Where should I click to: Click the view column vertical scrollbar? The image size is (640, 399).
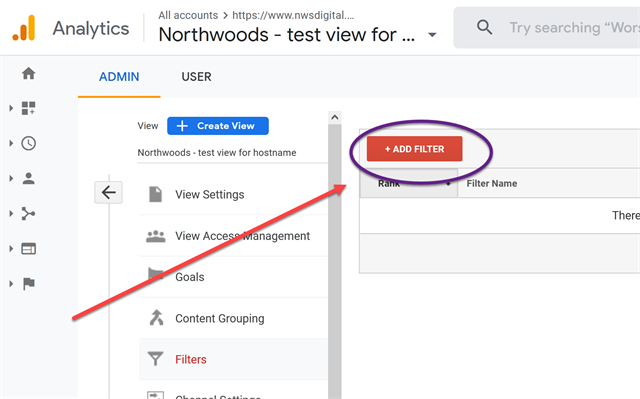coord(335,261)
